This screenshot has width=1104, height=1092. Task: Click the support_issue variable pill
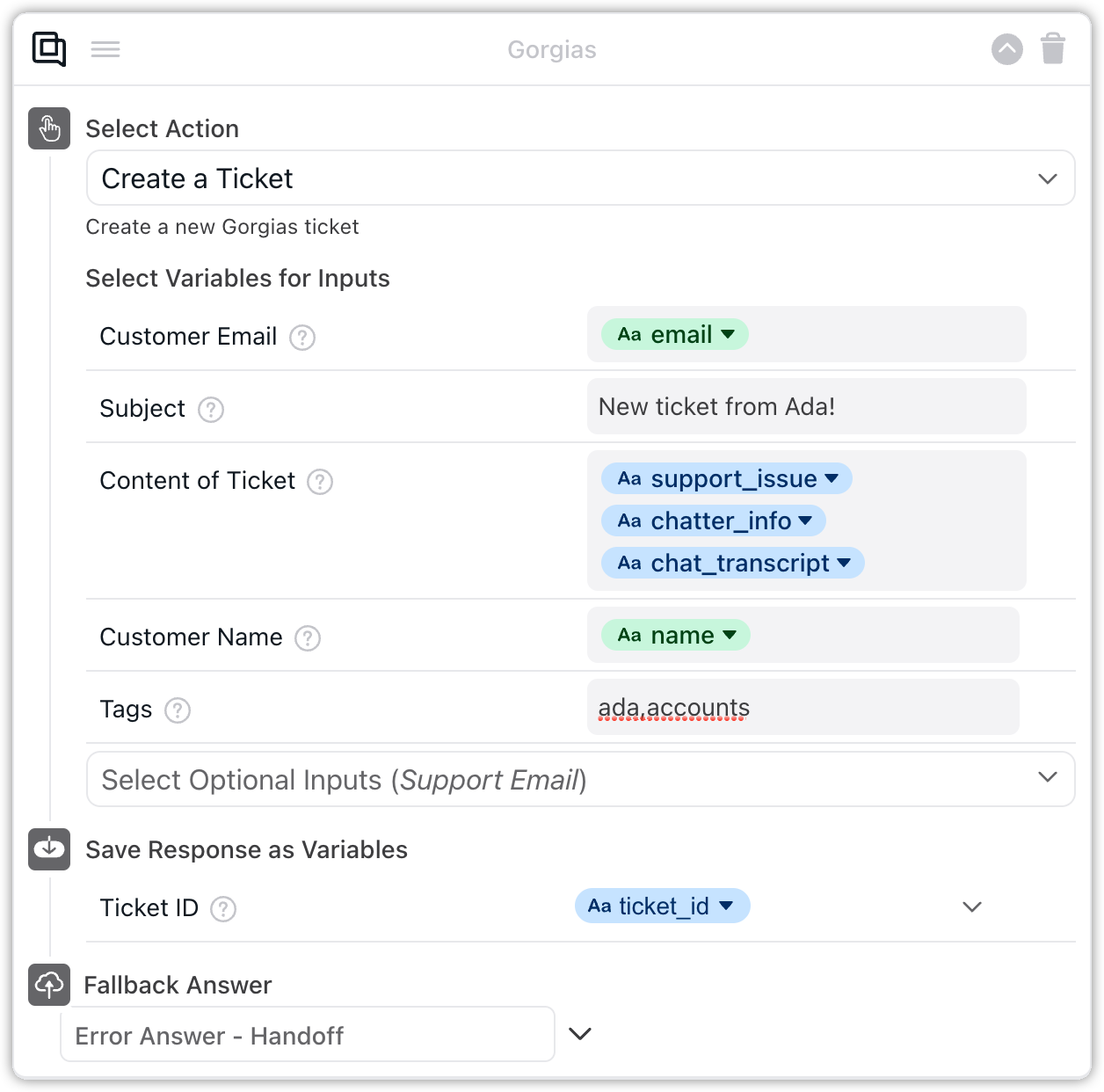pyautogui.click(x=726, y=479)
